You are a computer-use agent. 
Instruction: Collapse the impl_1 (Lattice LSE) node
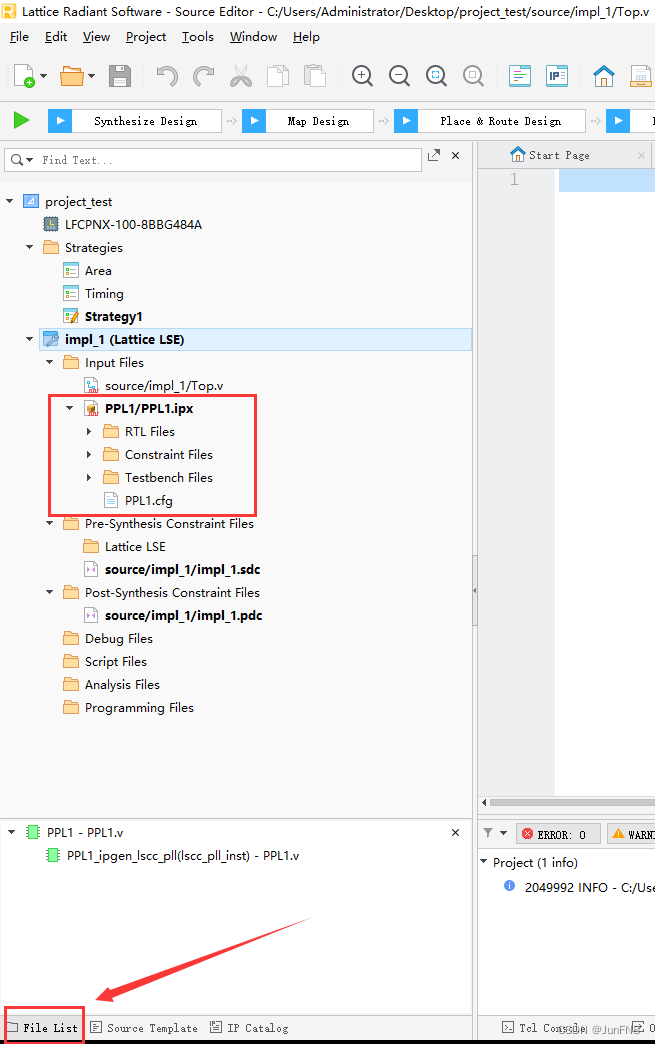(x=29, y=339)
